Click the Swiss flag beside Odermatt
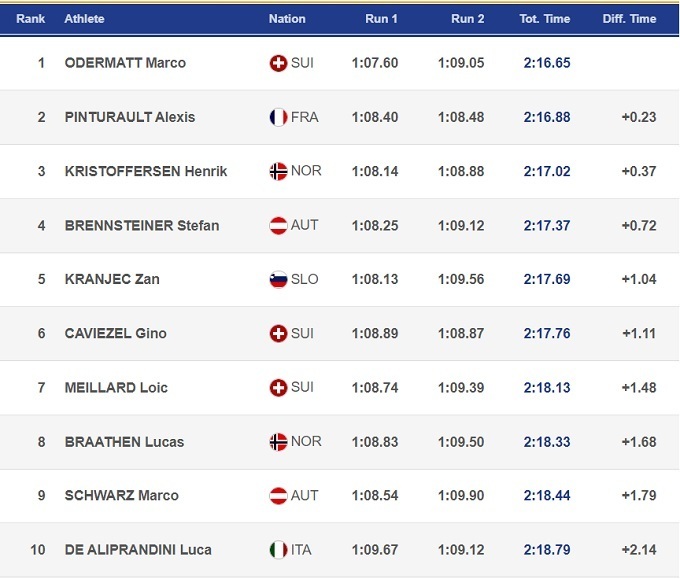The height and width of the screenshot is (579, 680). point(278,63)
